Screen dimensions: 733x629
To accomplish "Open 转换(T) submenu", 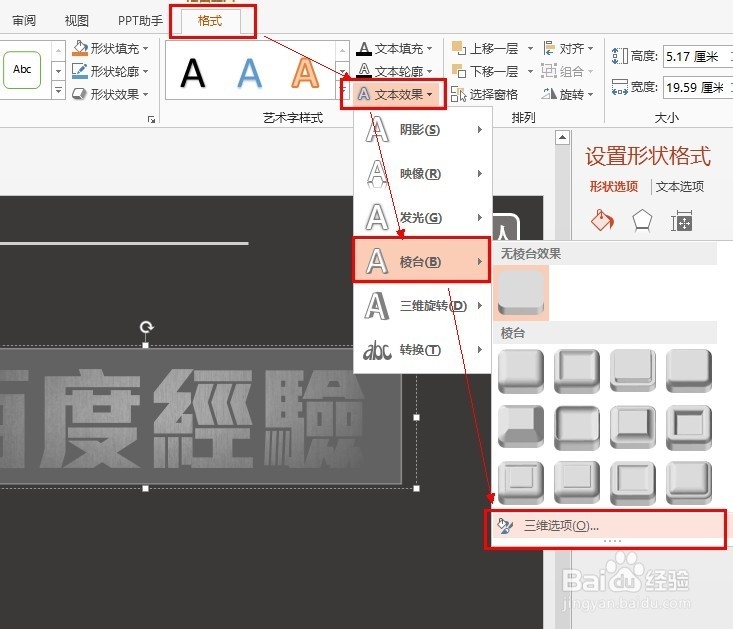I will pos(423,350).
